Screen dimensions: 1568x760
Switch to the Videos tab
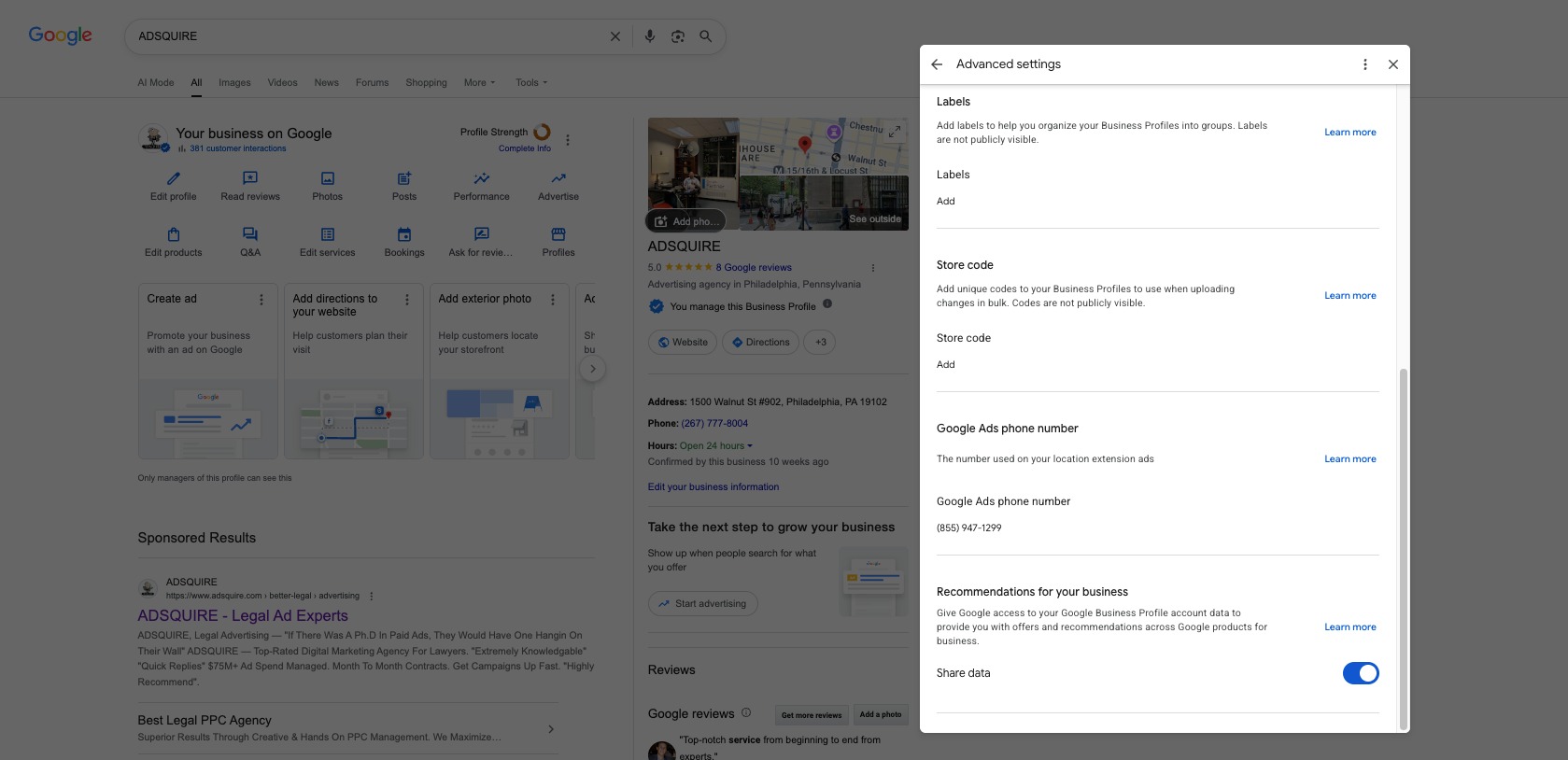(x=283, y=82)
